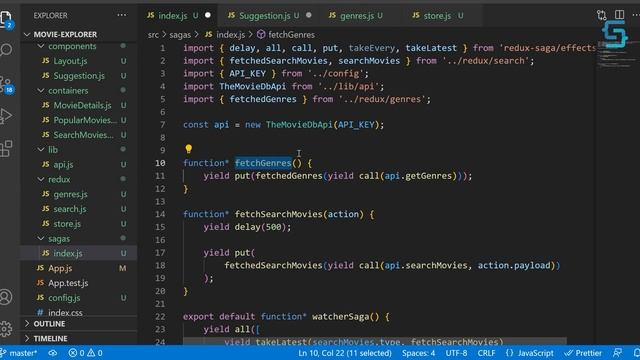Change line ending via CRLF status item
Image resolution: width=640 pixels, height=360 pixels.
click(486, 353)
